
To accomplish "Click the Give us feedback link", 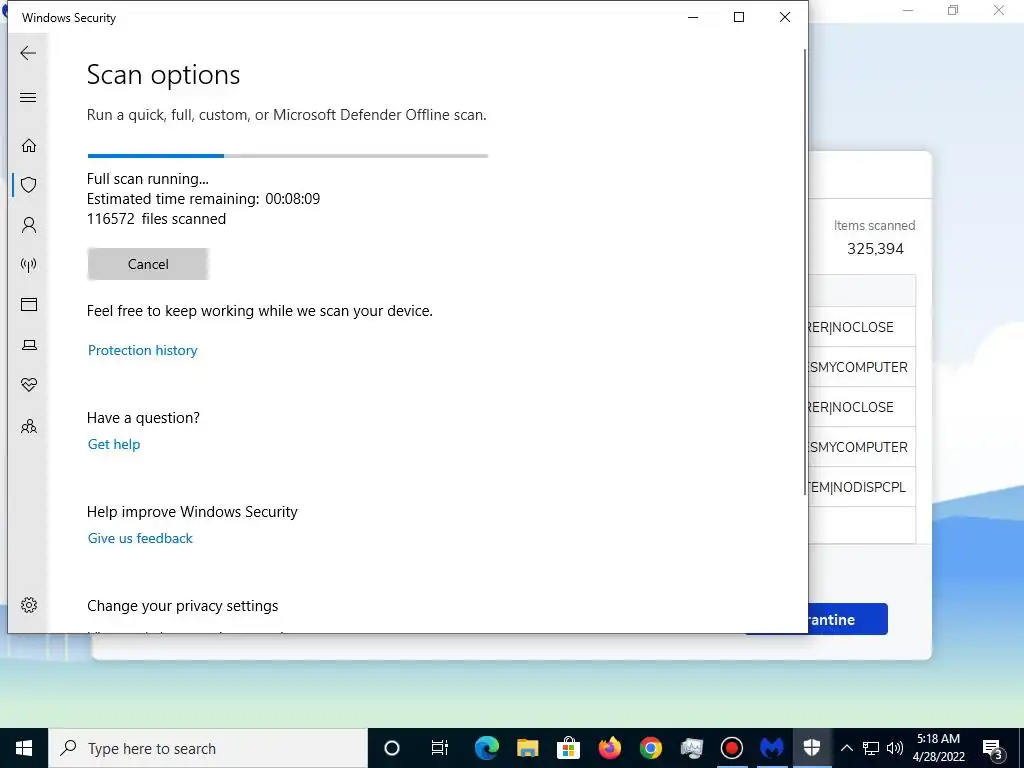I will point(140,538).
